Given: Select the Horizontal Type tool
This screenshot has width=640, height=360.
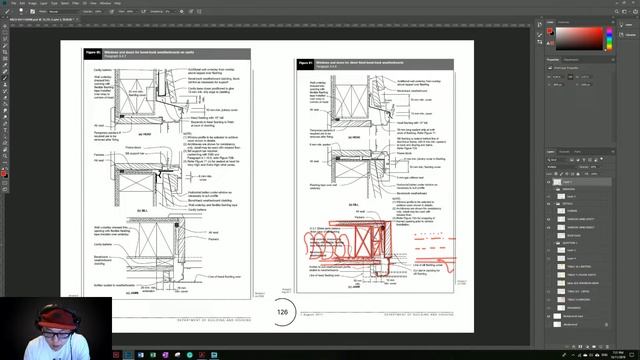Looking at the screenshot, I should click(4, 129).
